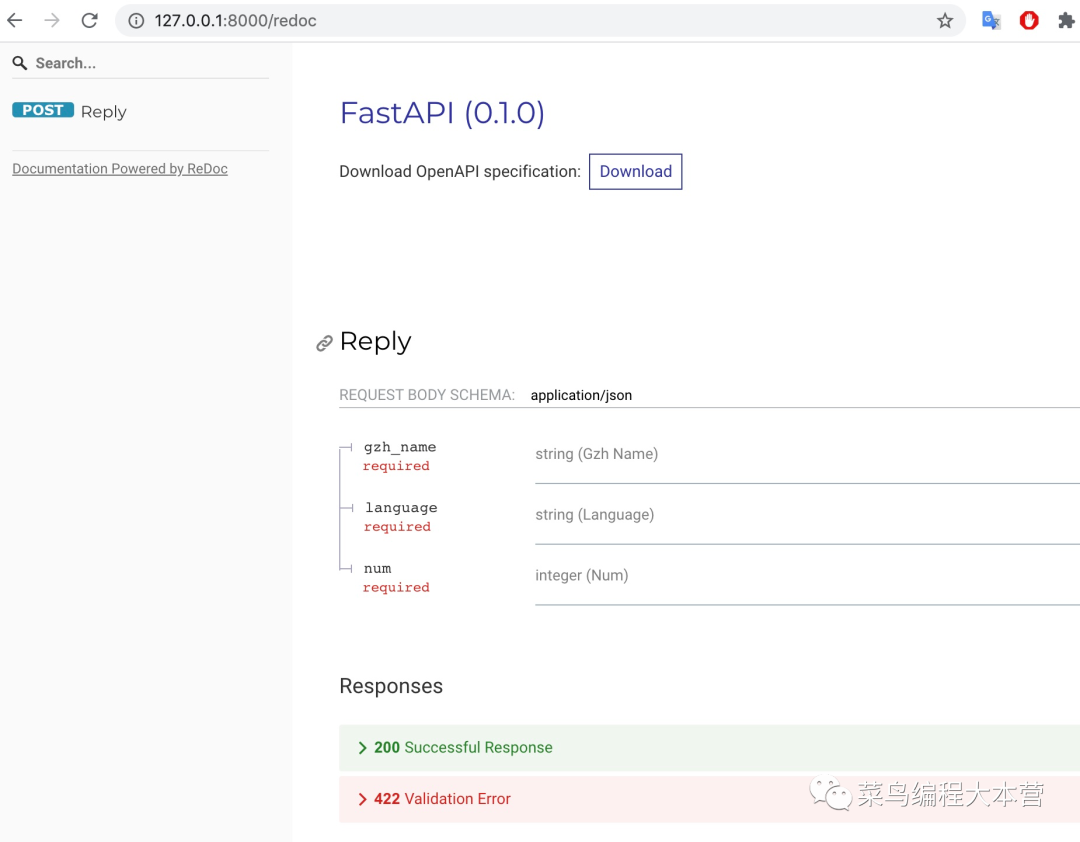
Task: Expand the 422 Validation Error section
Action: tap(709, 799)
